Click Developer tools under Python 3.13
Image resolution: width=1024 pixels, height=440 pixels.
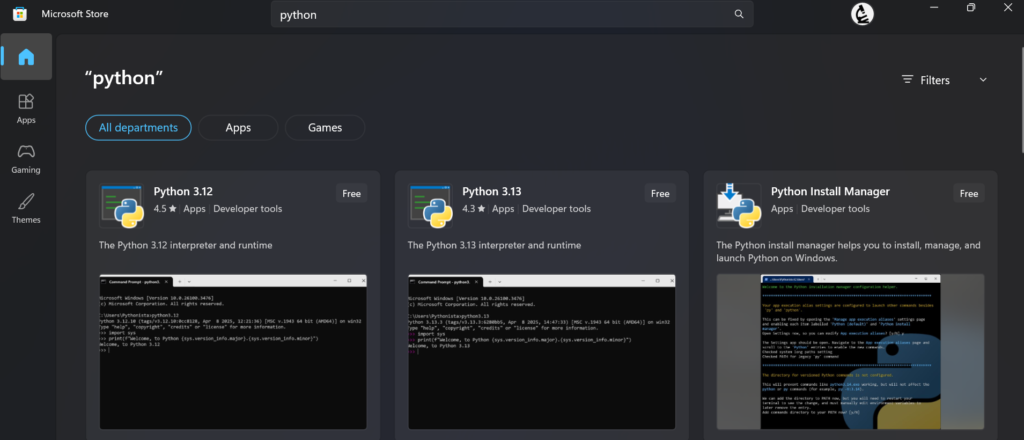(556, 209)
